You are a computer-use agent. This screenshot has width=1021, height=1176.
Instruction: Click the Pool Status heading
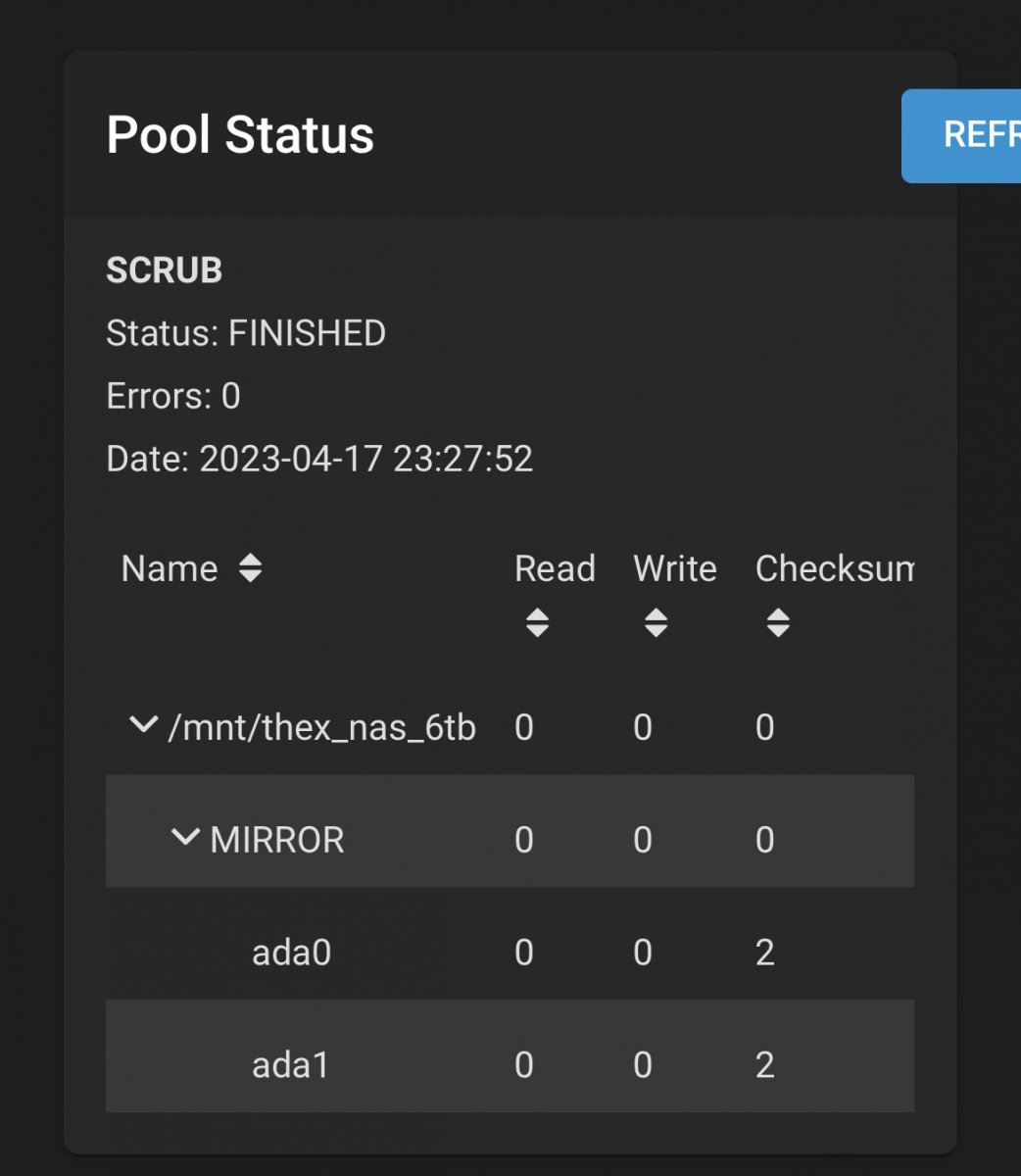(x=240, y=134)
